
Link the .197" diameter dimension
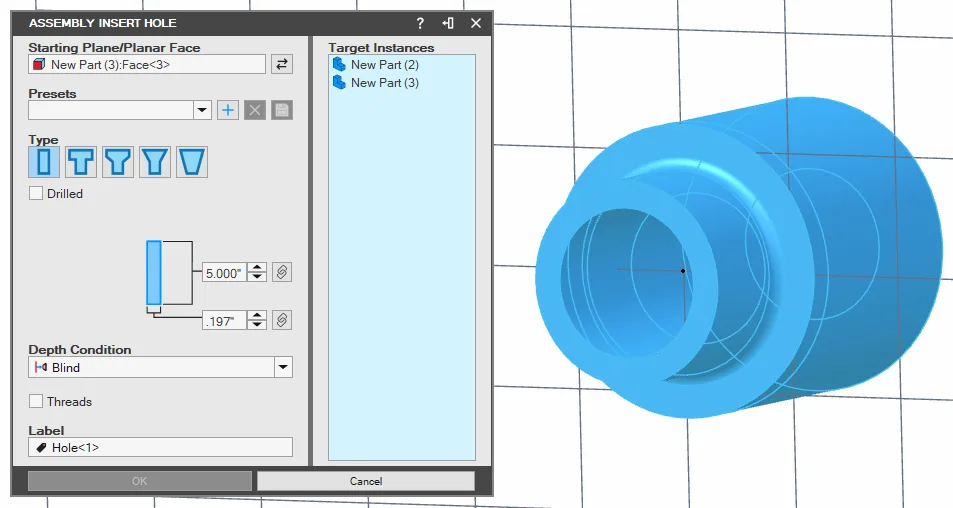[x=281, y=320]
